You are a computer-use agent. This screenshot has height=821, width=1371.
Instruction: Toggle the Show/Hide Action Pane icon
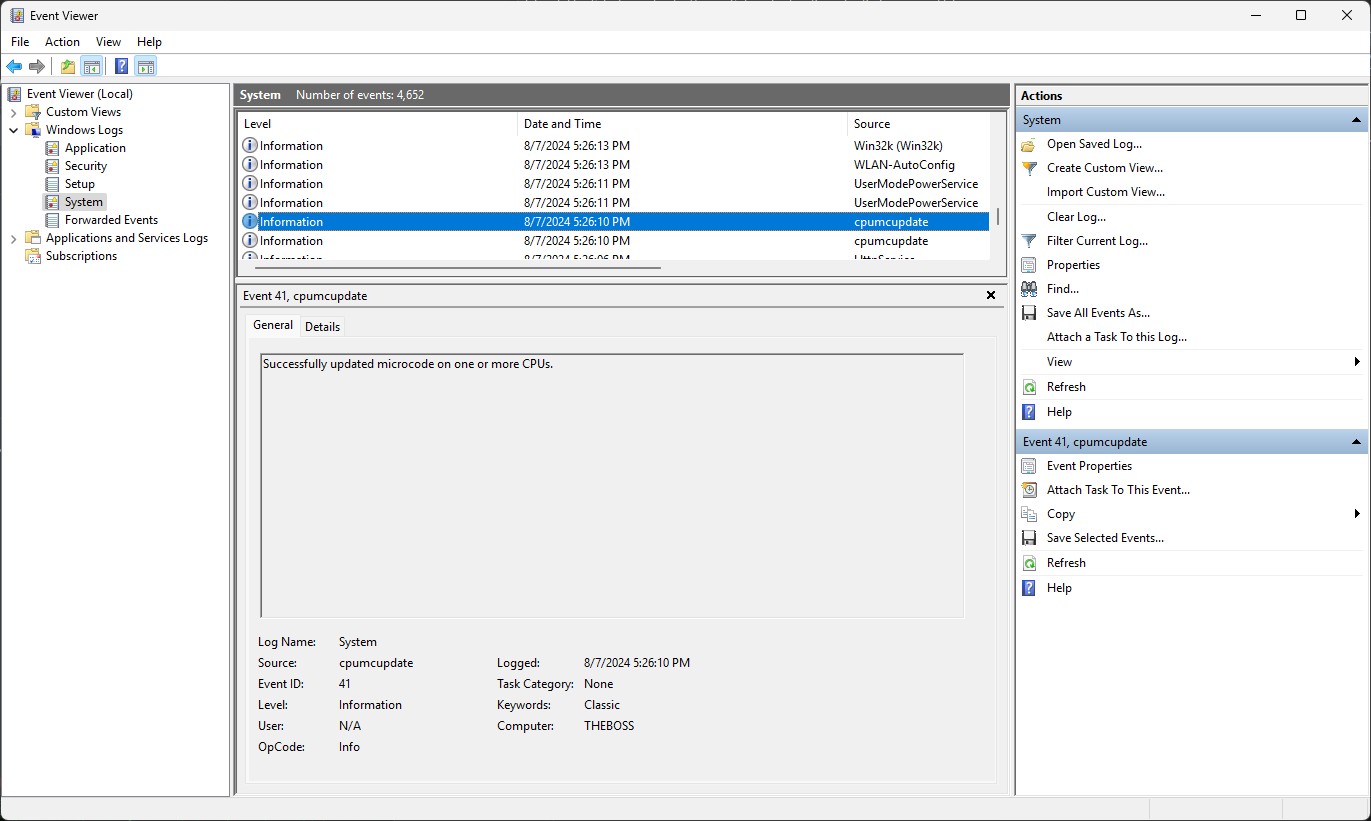[146, 67]
